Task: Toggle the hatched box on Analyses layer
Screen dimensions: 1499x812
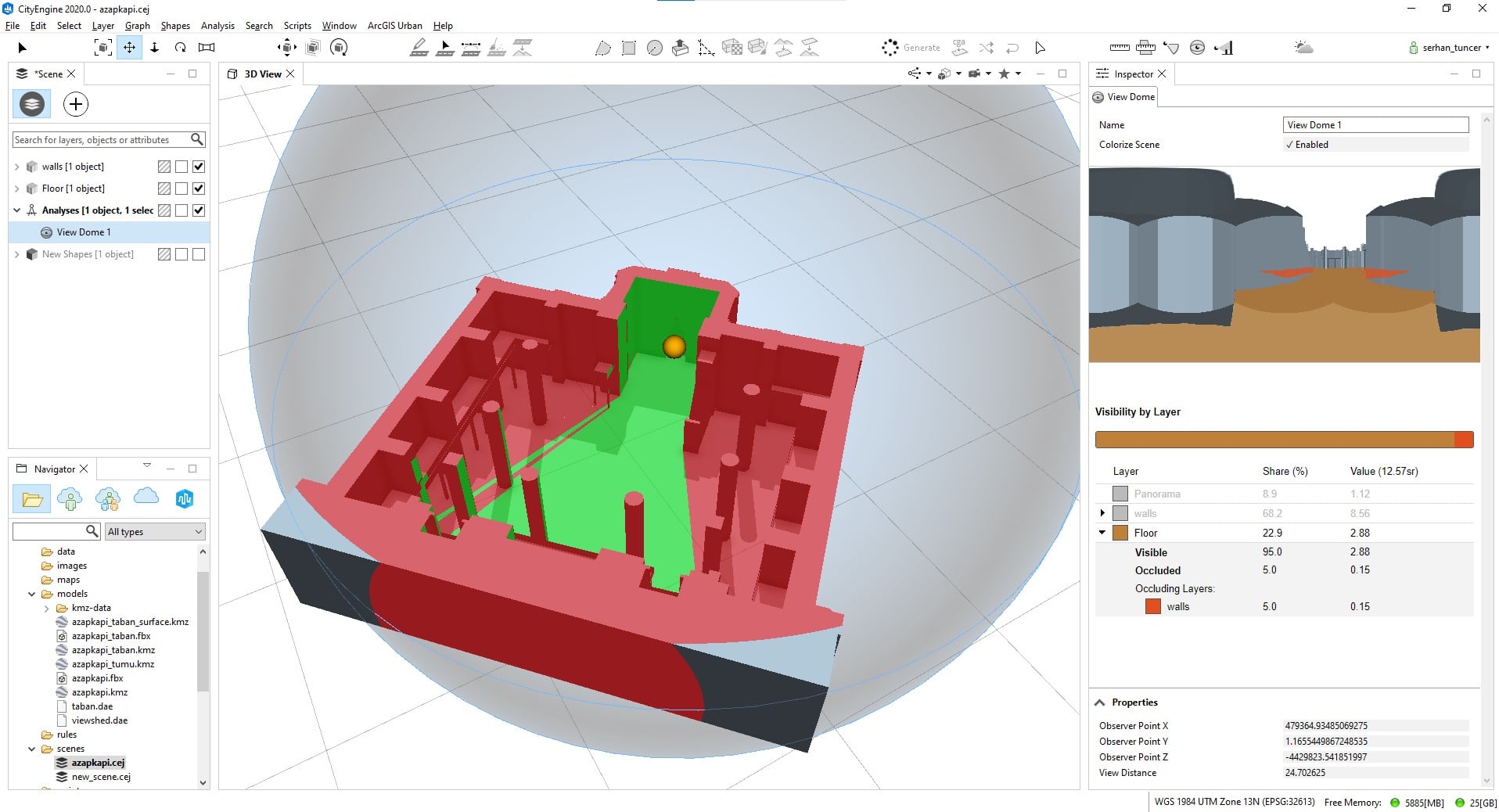Action: 164,210
